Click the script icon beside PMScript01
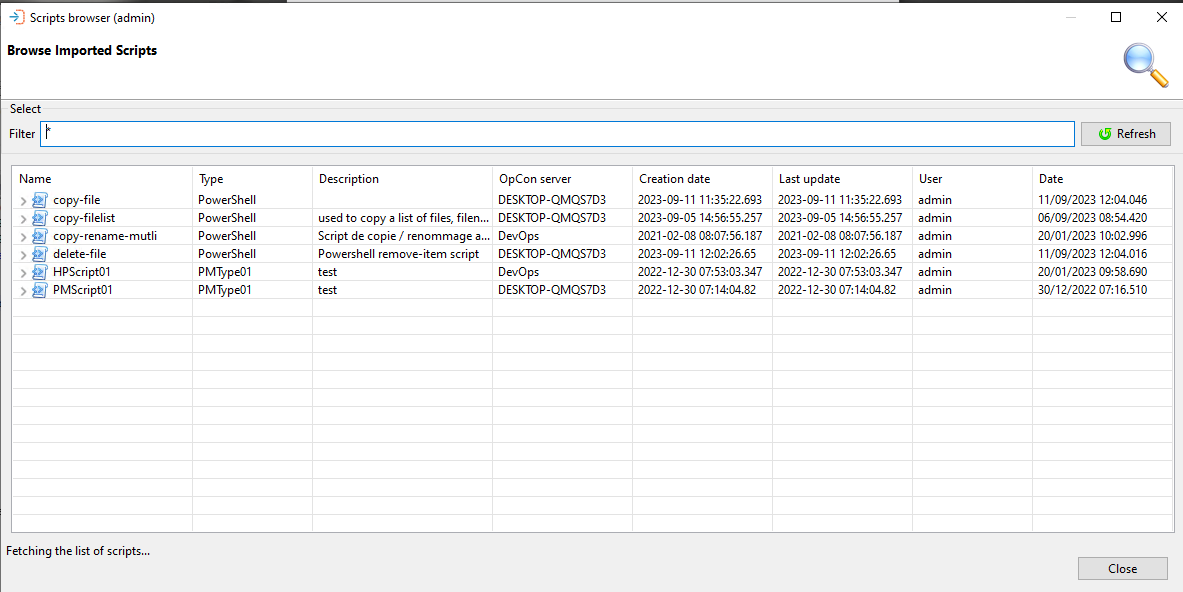The height and width of the screenshot is (592, 1183). coord(39,290)
